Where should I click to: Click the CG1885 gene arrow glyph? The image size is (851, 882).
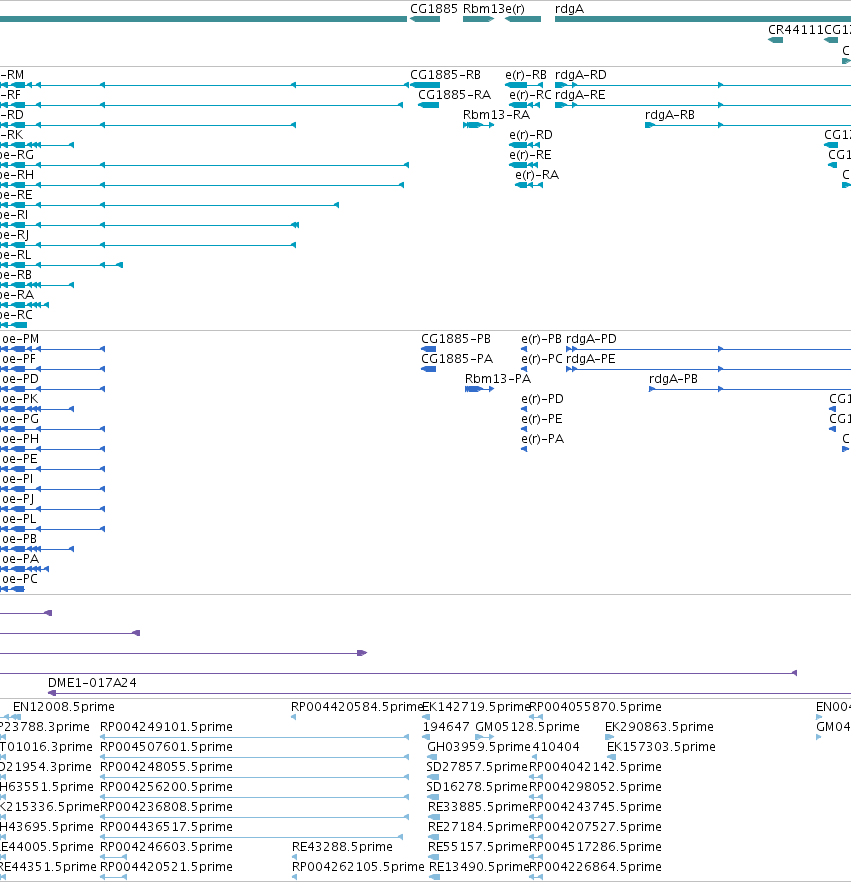425,19
